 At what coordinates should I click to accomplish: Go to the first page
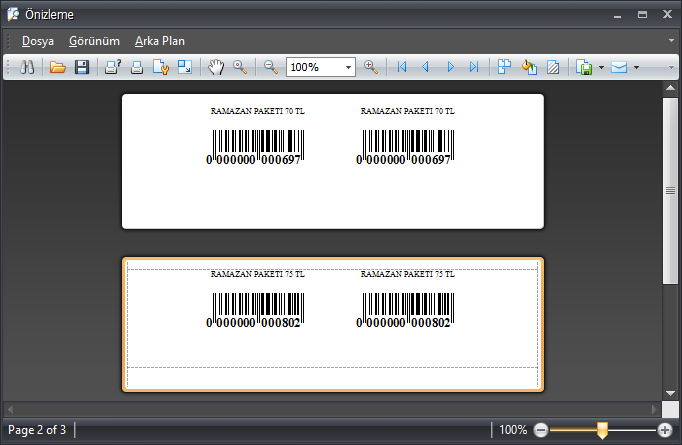pos(402,67)
